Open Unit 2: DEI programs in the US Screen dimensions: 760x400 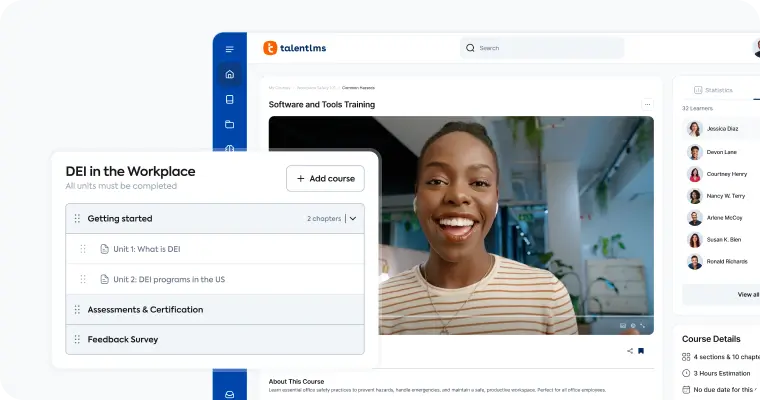[168, 279]
